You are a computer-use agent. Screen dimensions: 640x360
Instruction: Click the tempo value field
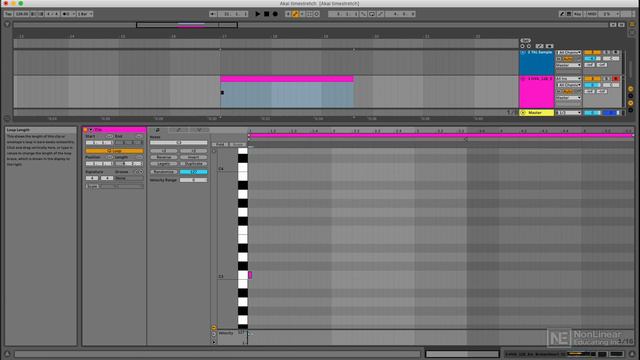click(22, 14)
